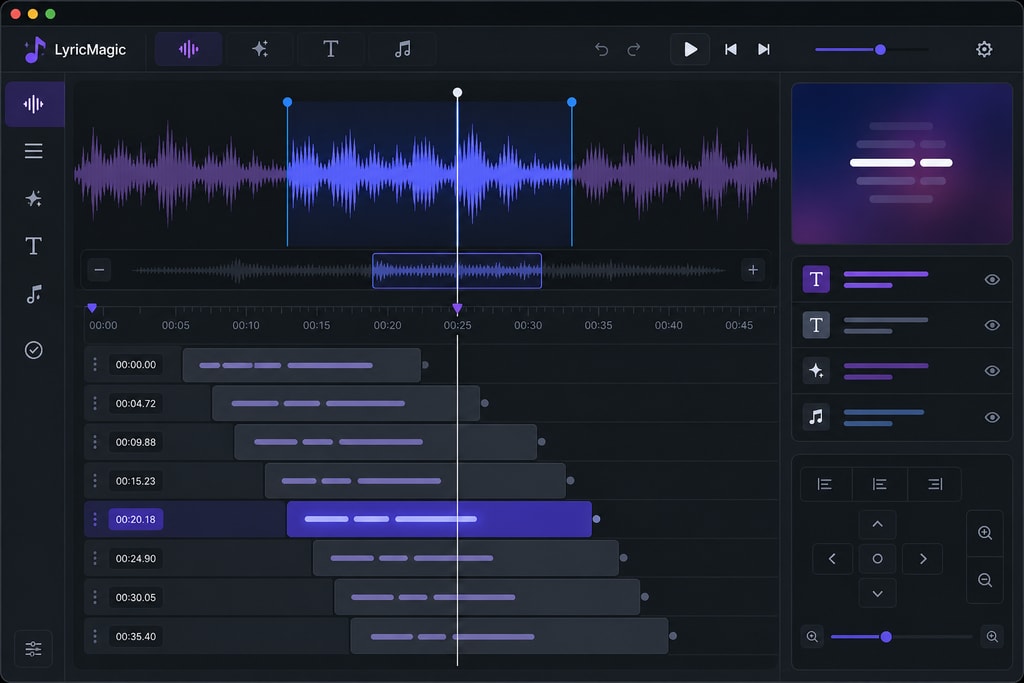Image resolution: width=1024 pixels, height=683 pixels.
Task: Reset position with center circle button
Action: coord(878,559)
